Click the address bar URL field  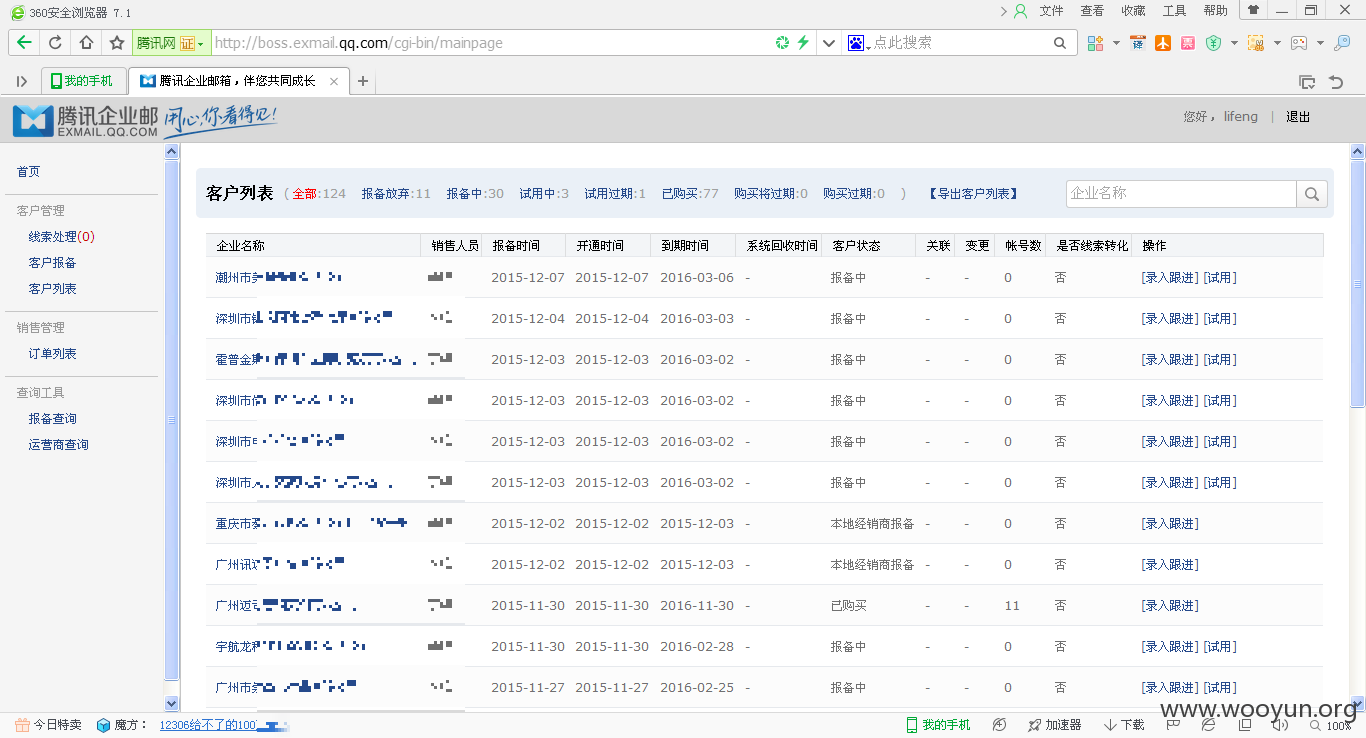point(490,43)
